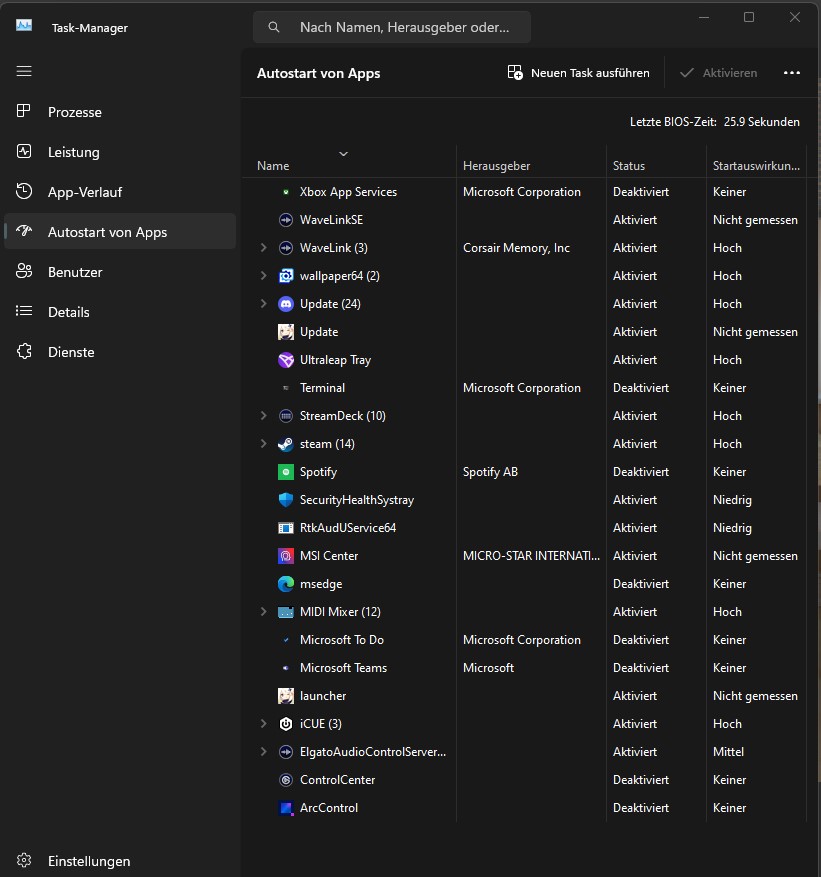821x877 pixels.
Task: Click the launcher app icon
Action: pyautogui.click(x=286, y=696)
